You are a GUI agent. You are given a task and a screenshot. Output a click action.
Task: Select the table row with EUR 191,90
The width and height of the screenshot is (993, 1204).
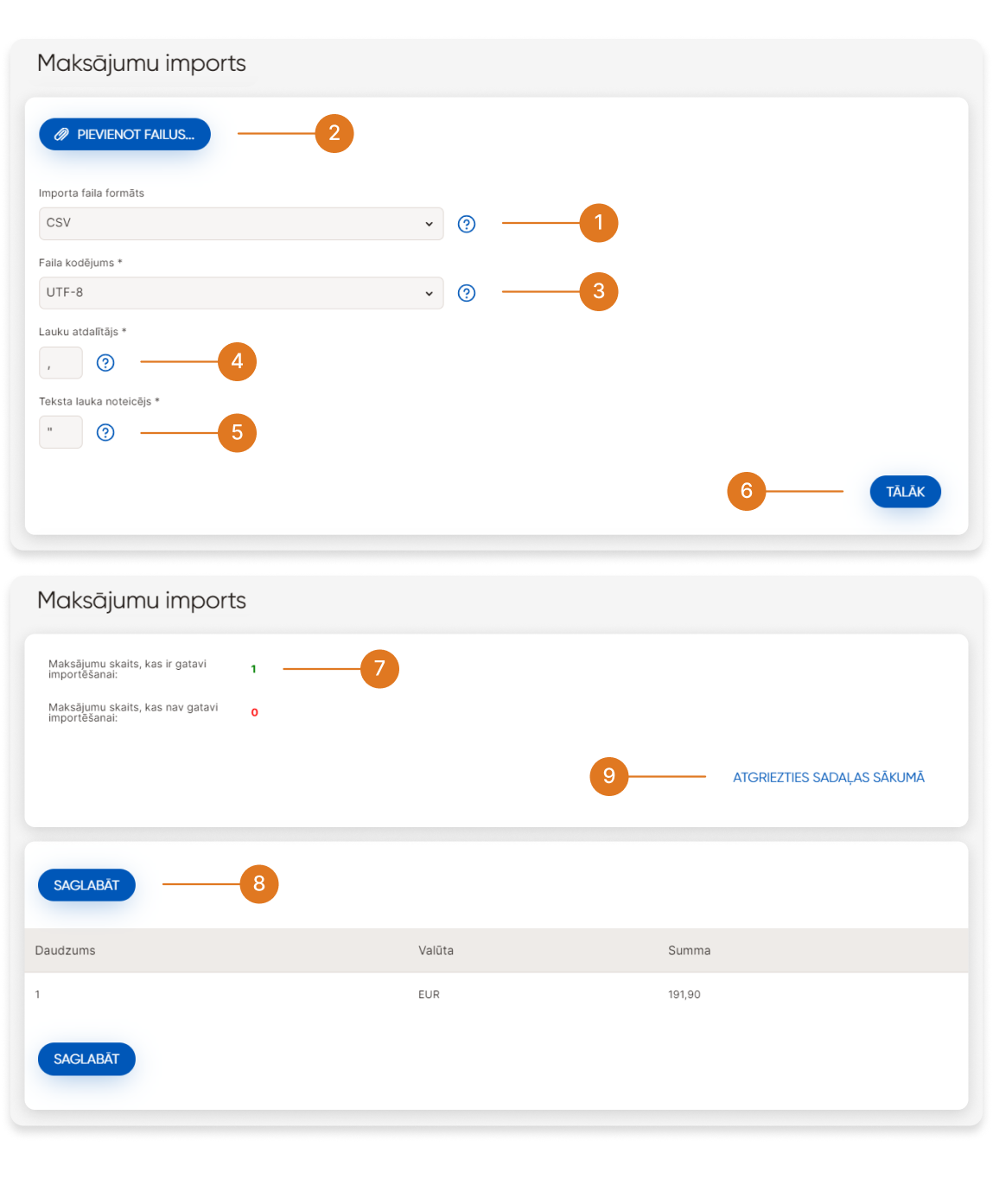tap(496, 994)
